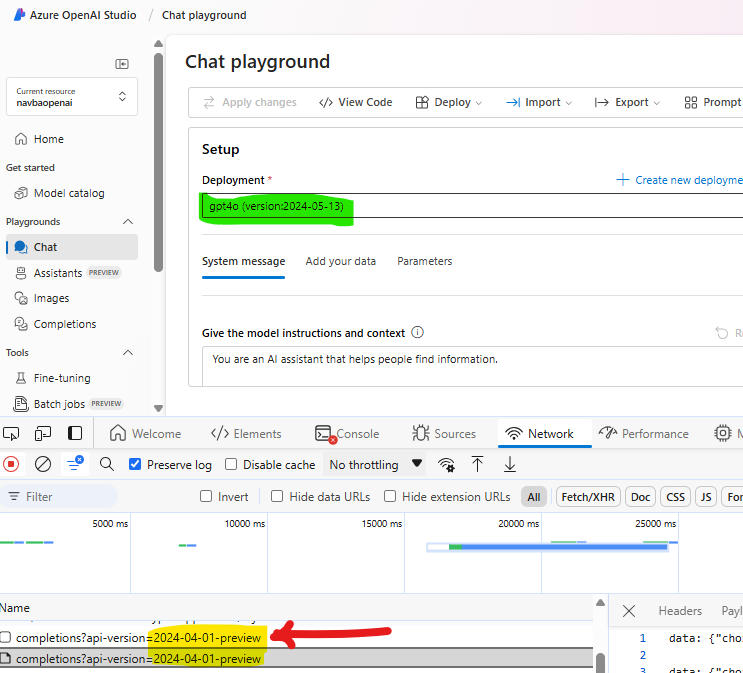Open the DevTools Elements tab
743x673 pixels.
pos(246,434)
